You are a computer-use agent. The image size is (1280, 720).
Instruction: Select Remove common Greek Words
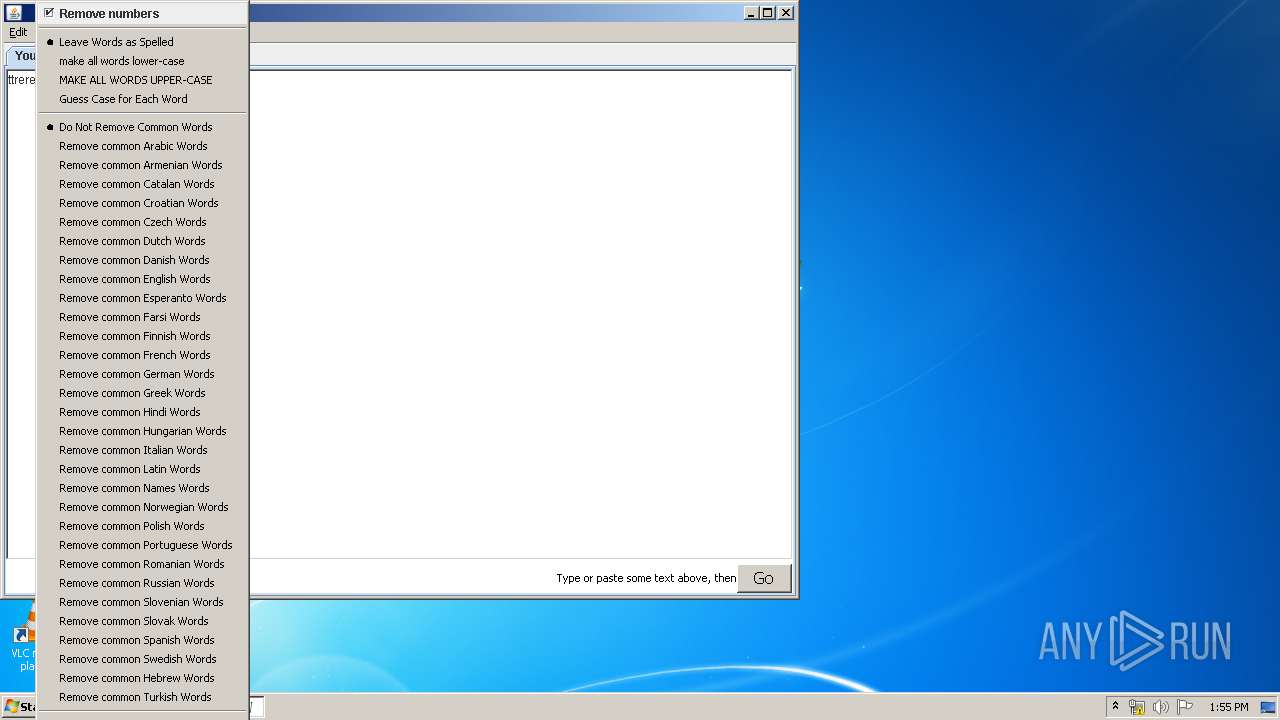point(143,393)
